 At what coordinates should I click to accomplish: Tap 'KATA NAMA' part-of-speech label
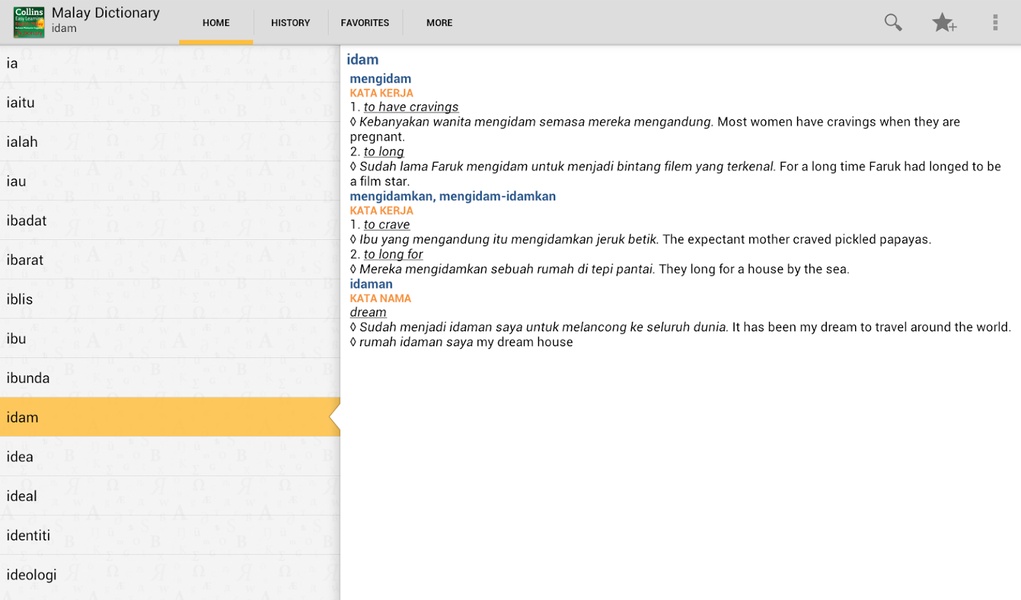click(380, 298)
